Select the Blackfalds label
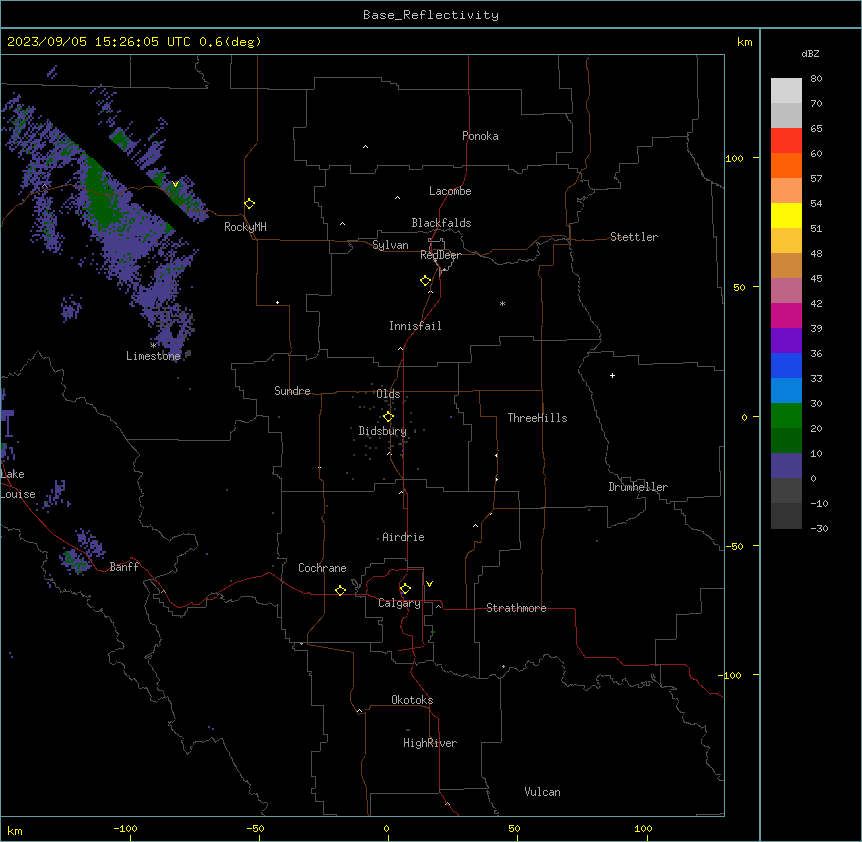 [441, 223]
